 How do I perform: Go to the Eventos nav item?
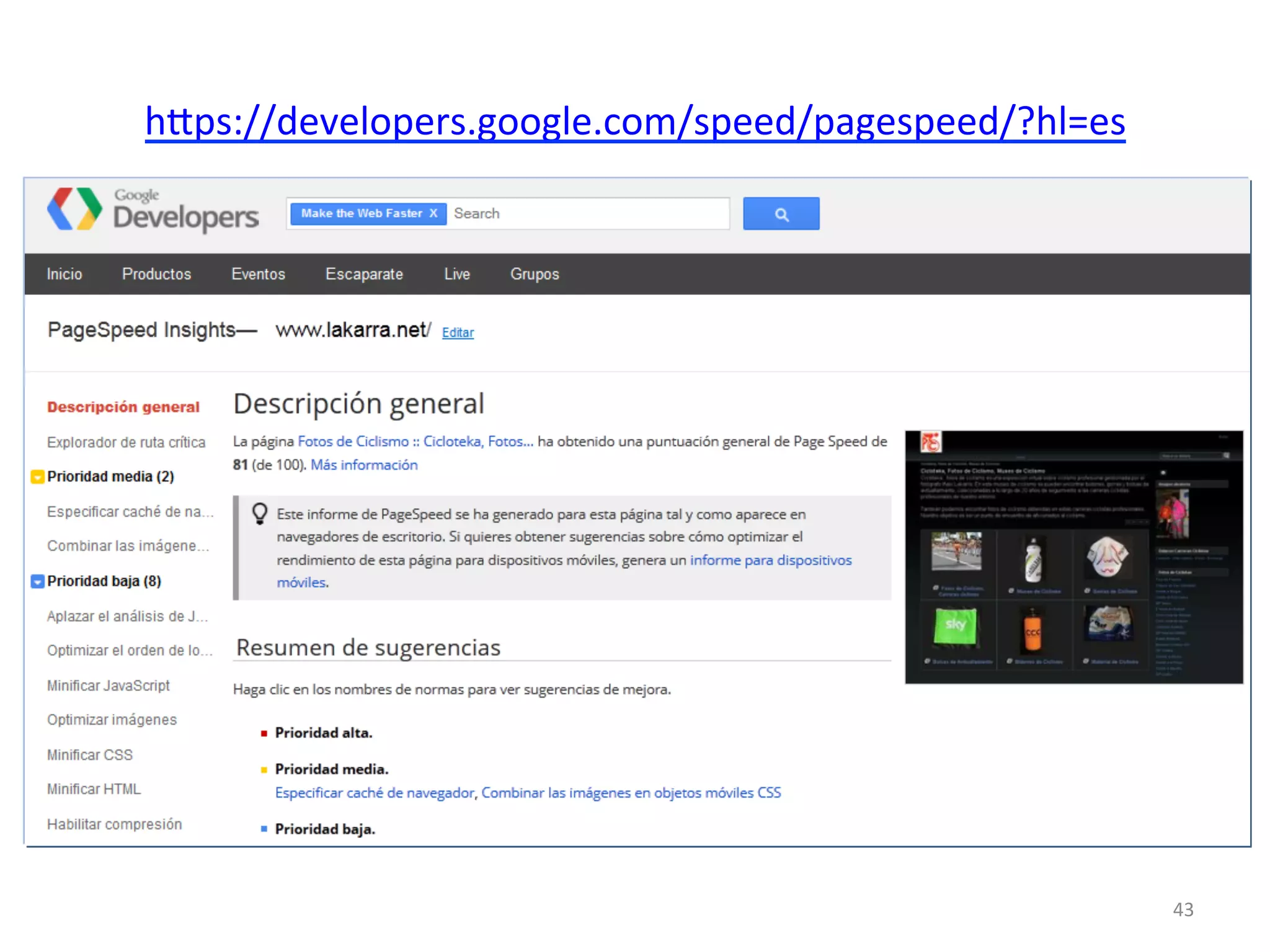[258, 274]
